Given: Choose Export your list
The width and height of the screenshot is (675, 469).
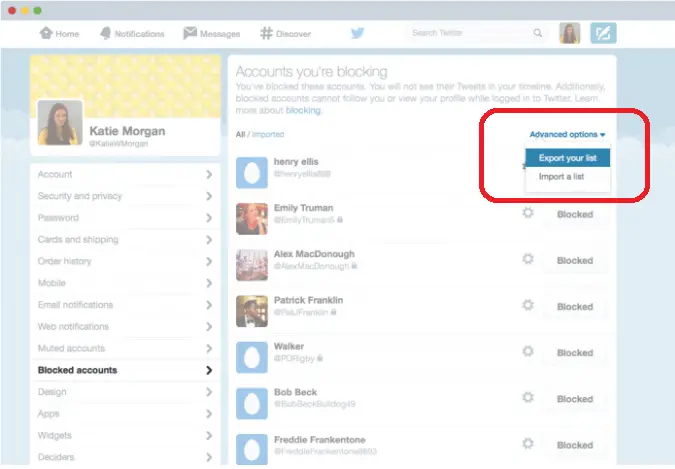Looking at the screenshot, I should (x=567, y=158).
